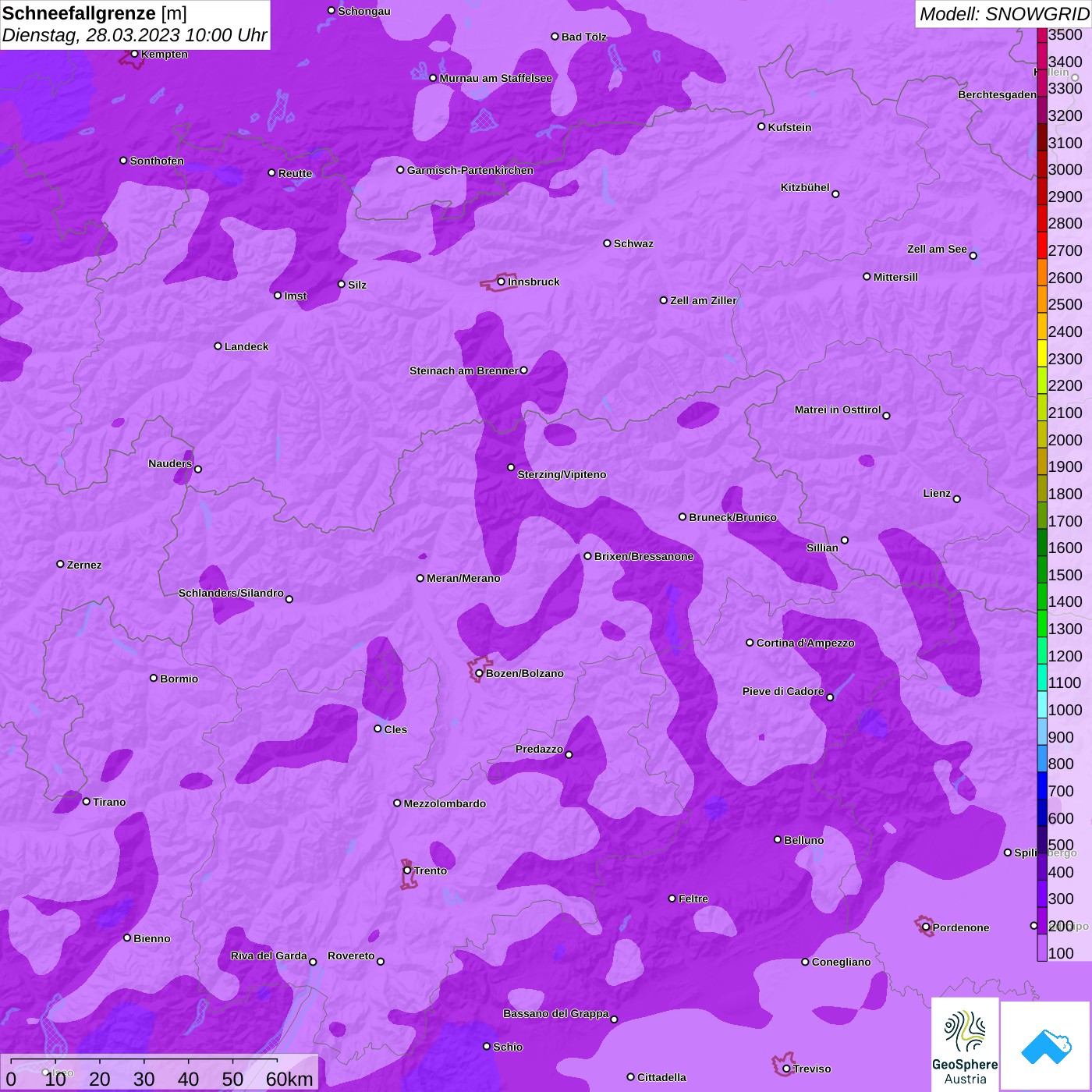The width and height of the screenshot is (1092, 1092).
Task: Click the Bassano del Grappa label
Action: click(x=556, y=1013)
